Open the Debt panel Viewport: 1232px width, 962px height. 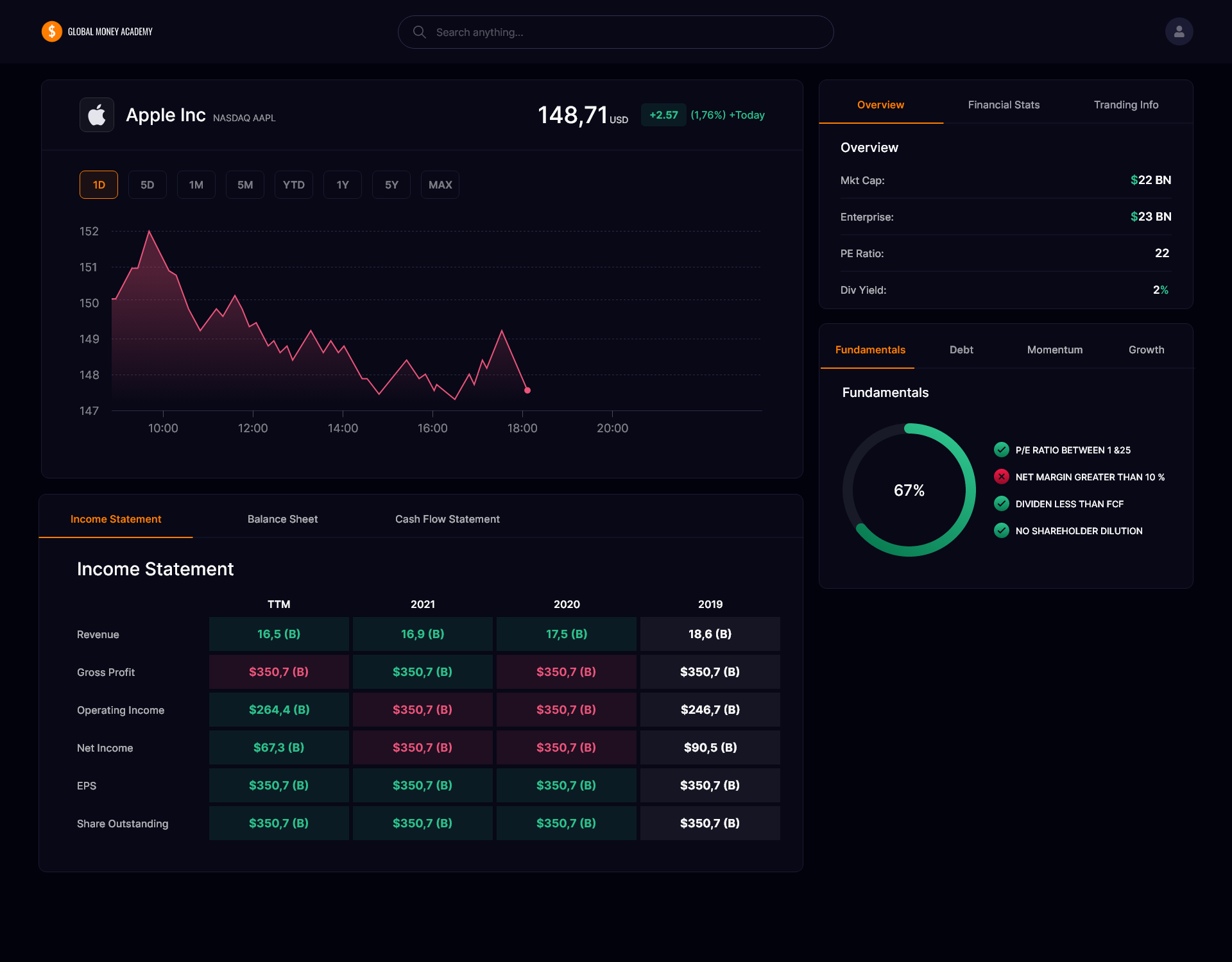961,350
